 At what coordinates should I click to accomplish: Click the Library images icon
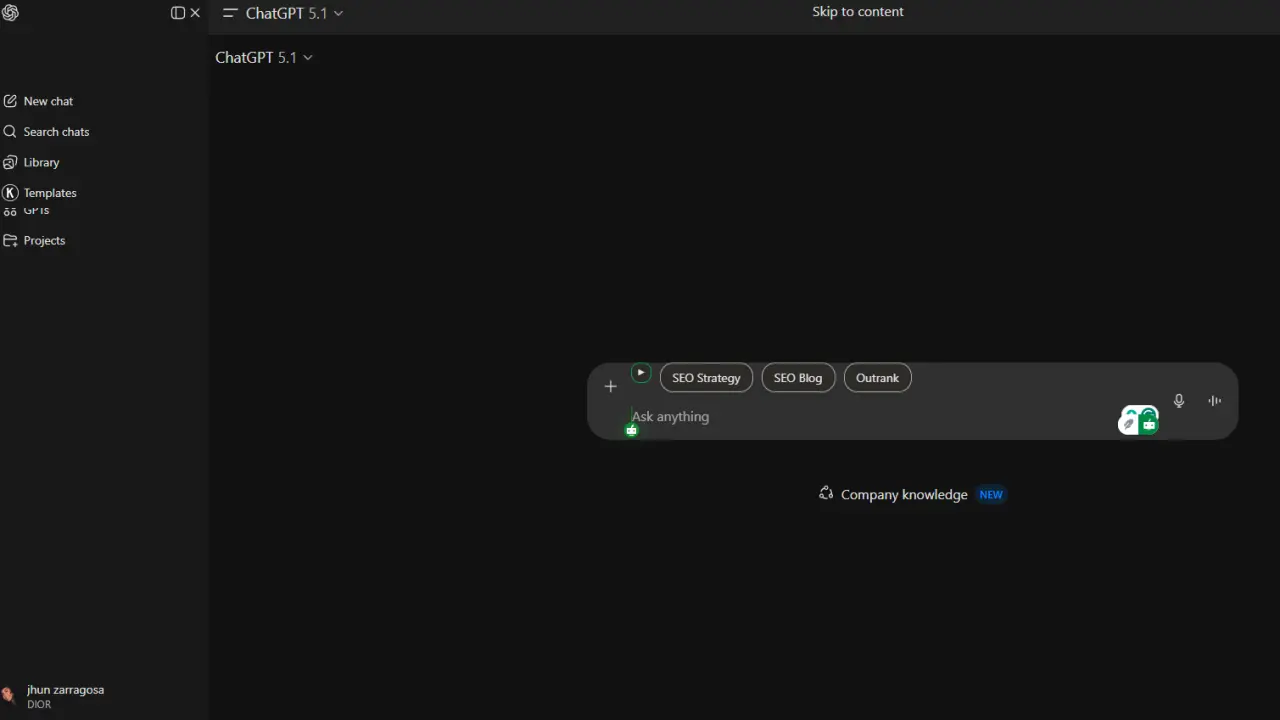pos(10,162)
